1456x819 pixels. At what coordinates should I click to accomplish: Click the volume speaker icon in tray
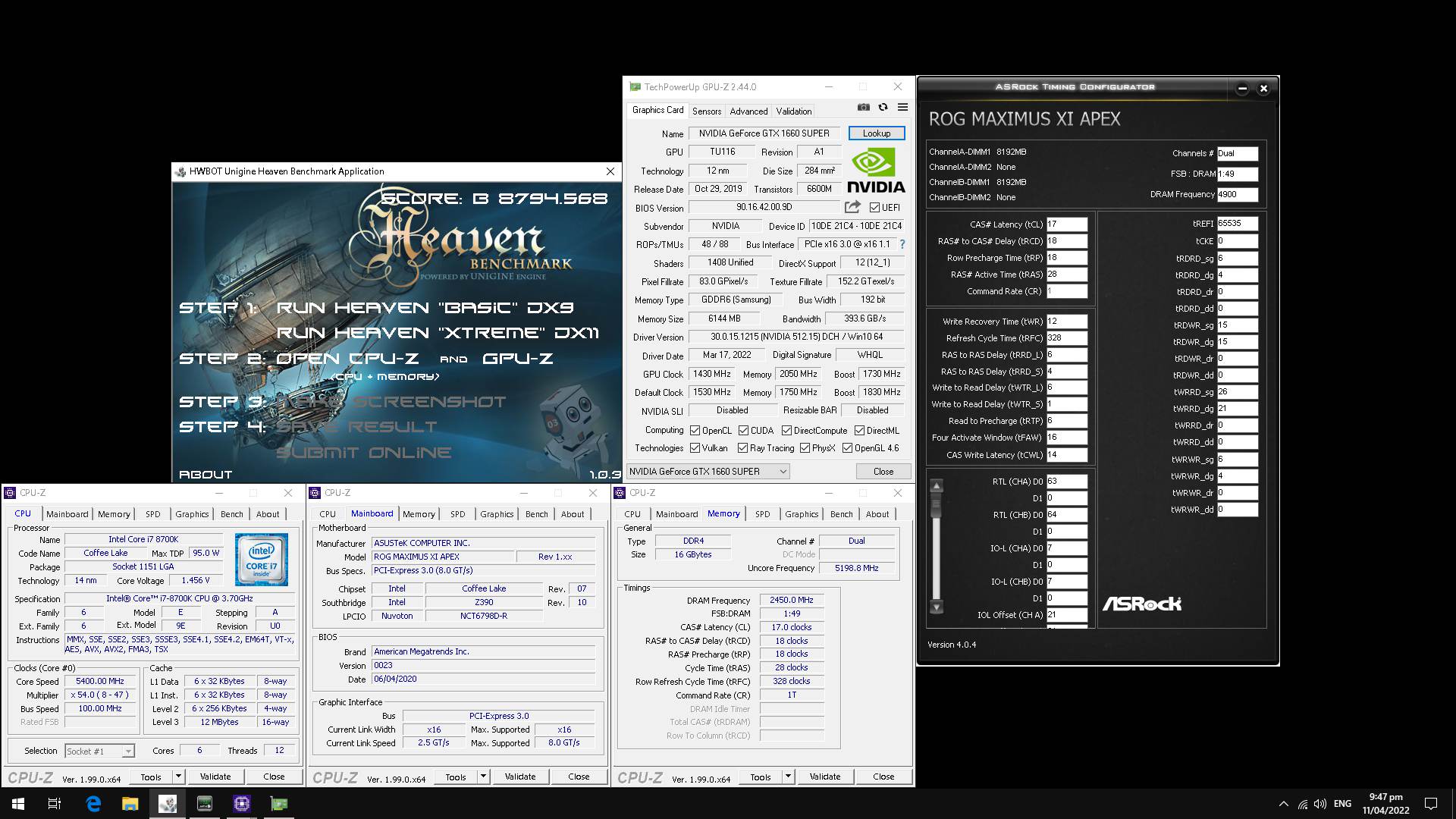1320,804
